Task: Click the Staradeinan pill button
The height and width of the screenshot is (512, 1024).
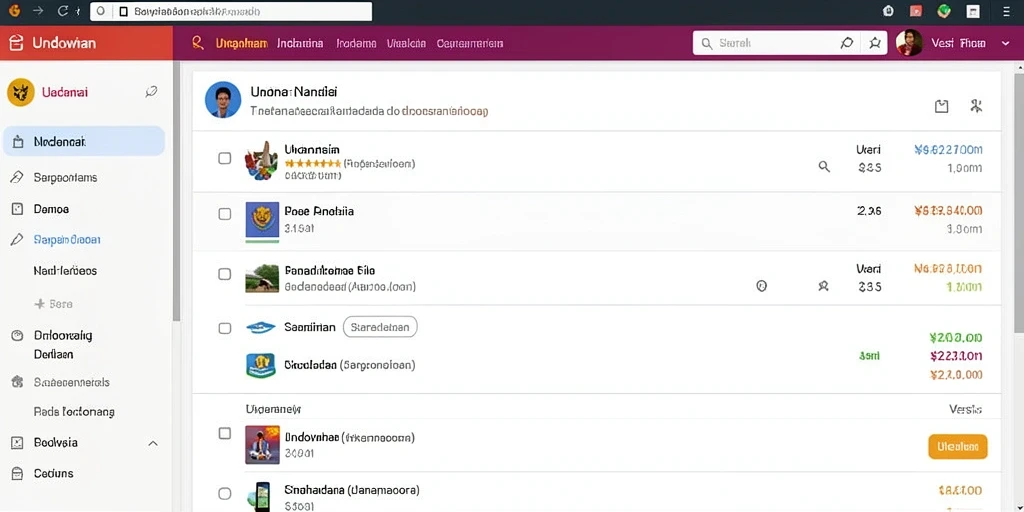Action: click(x=380, y=327)
